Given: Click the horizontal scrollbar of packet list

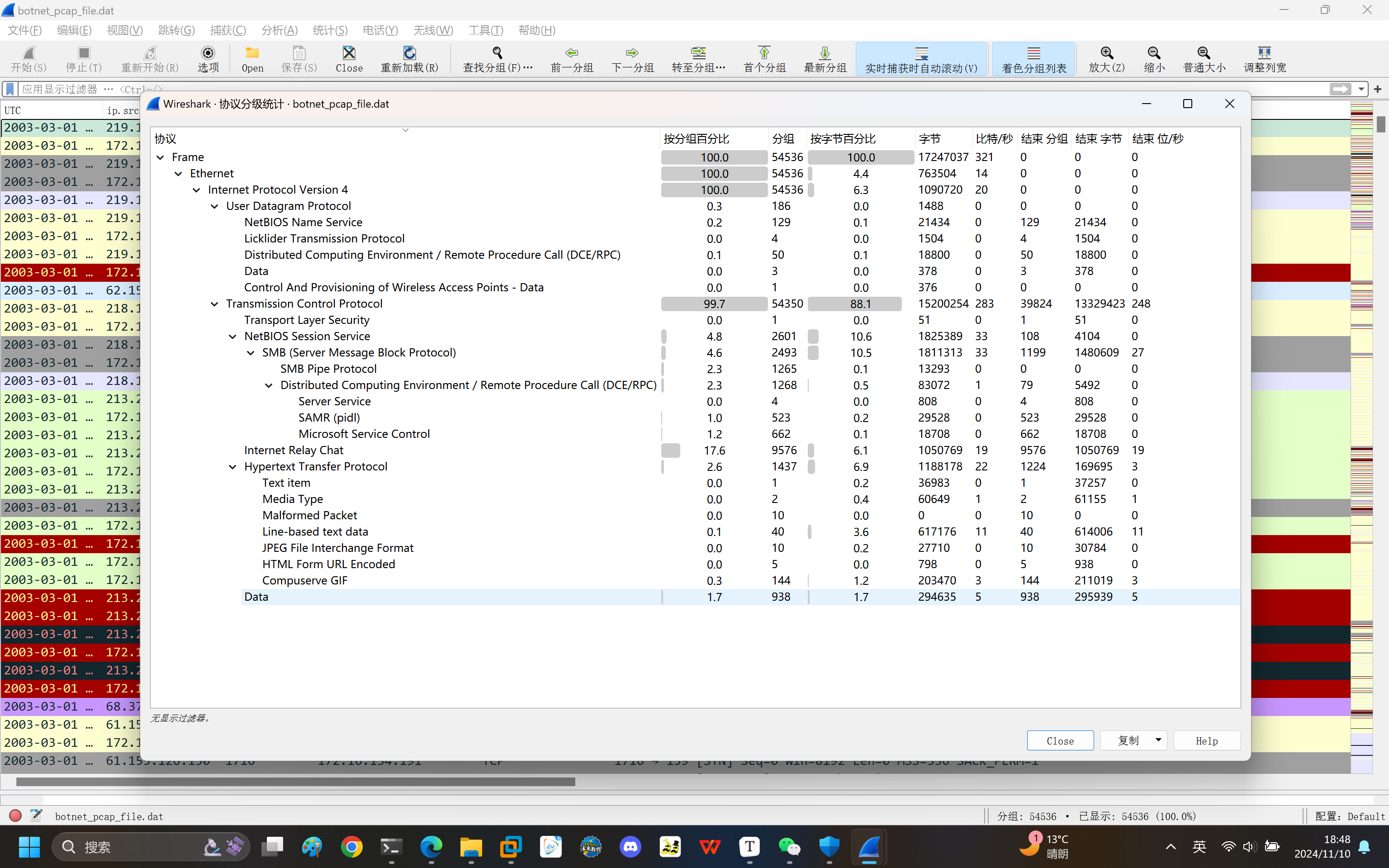Looking at the screenshot, I should [296, 782].
